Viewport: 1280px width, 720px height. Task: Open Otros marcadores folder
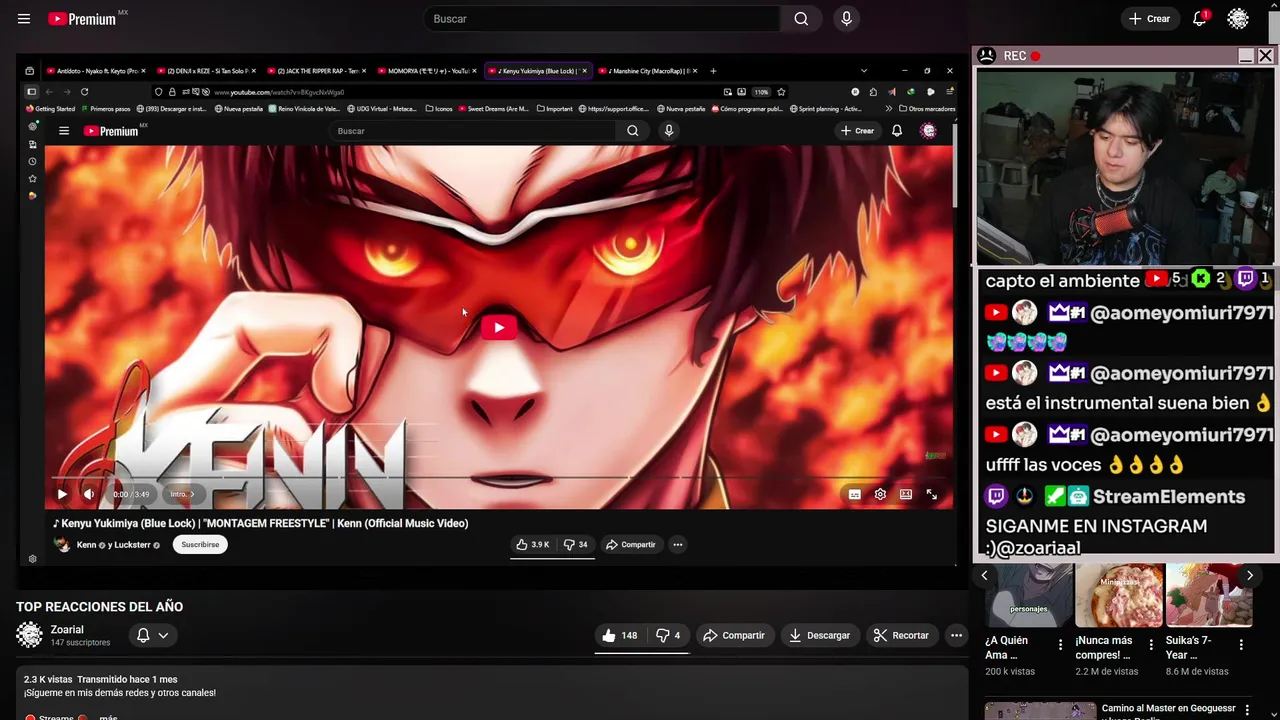click(x=927, y=109)
